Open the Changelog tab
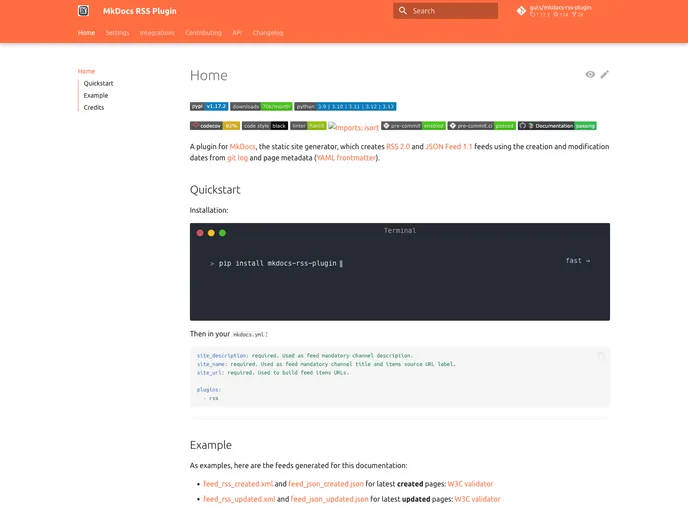This screenshot has height=512, width=688. coord(268,33)
